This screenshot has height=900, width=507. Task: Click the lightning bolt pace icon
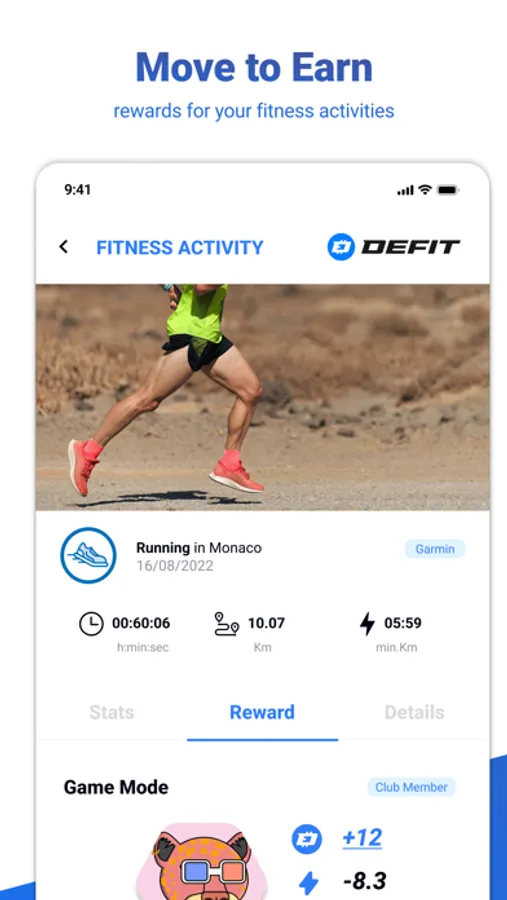point(367,623)
